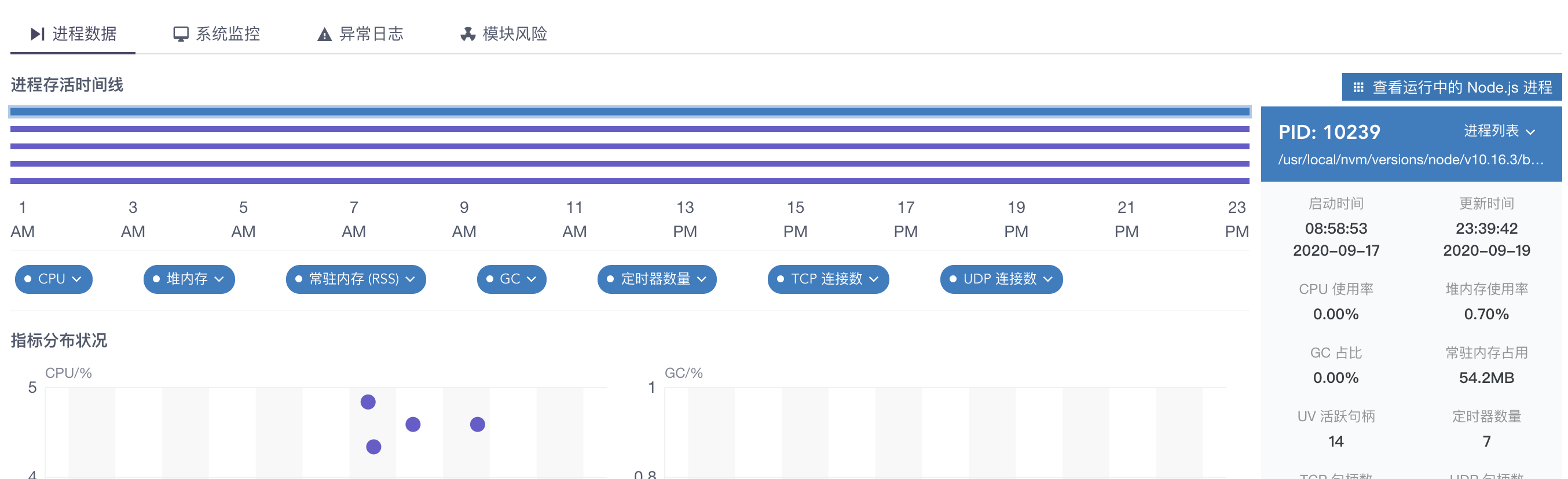This screenshot has width=1568, height=479.
Task: Expand the 堆内存 metric dropdown
Action: (x=189, y=279)
